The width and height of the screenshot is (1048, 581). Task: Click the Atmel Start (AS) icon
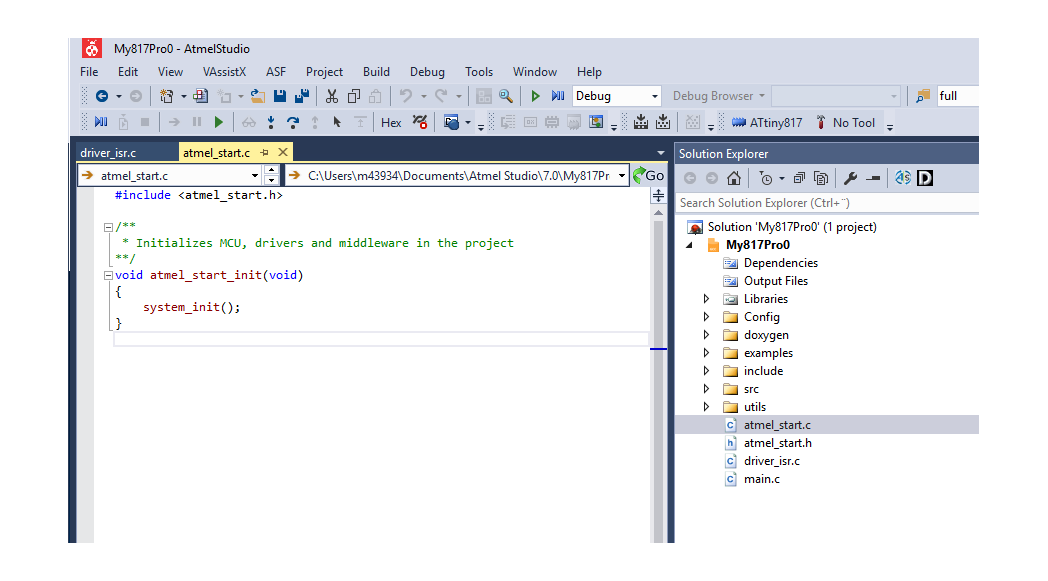coord(903,178)
